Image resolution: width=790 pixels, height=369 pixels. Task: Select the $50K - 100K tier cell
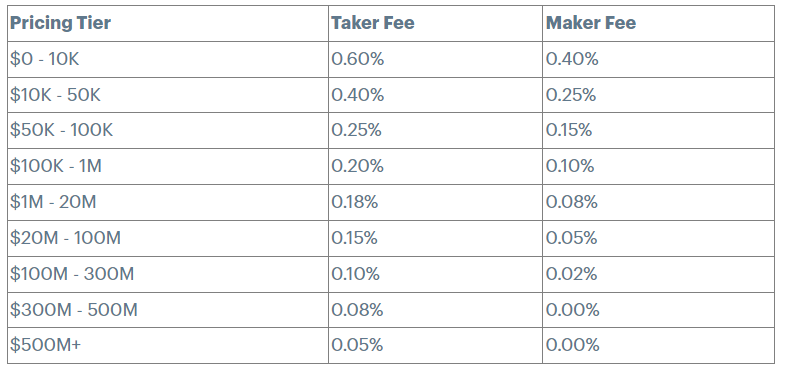168,131
